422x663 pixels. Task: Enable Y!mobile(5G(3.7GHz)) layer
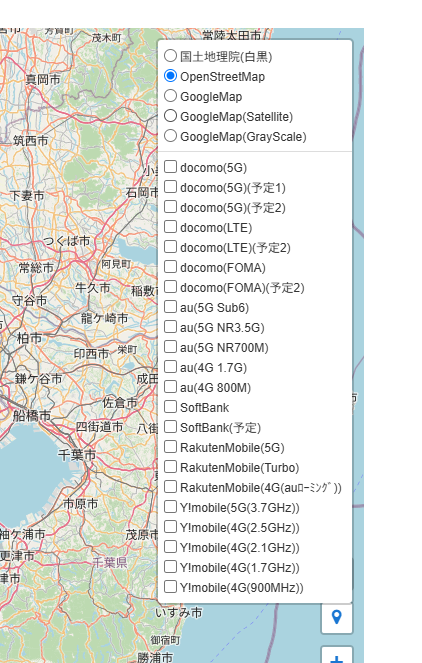tap(170, 507)
